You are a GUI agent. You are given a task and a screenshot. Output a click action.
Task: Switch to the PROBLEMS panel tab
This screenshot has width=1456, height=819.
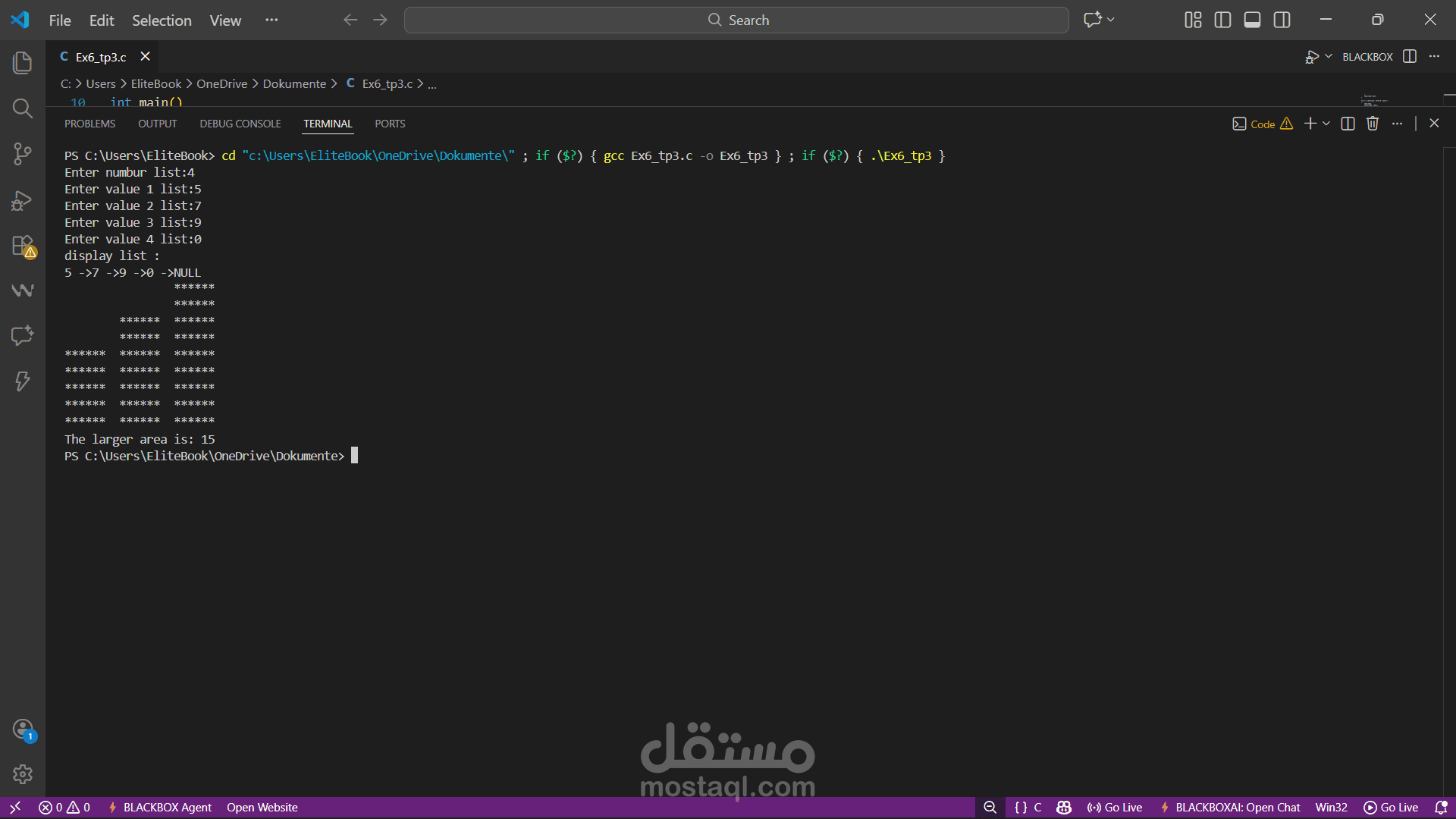[x=89, y=124]
